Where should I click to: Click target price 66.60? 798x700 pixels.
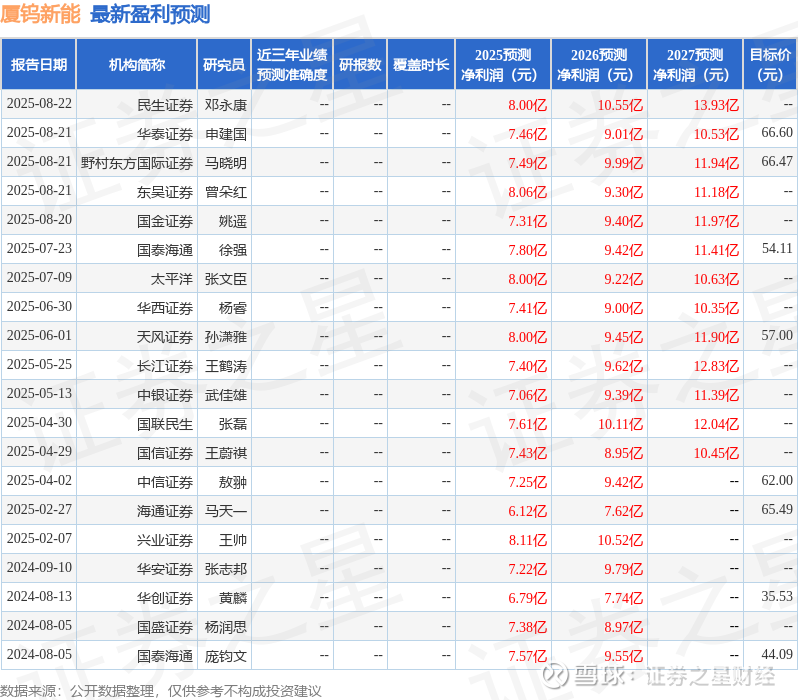click(x=777, y=132)
